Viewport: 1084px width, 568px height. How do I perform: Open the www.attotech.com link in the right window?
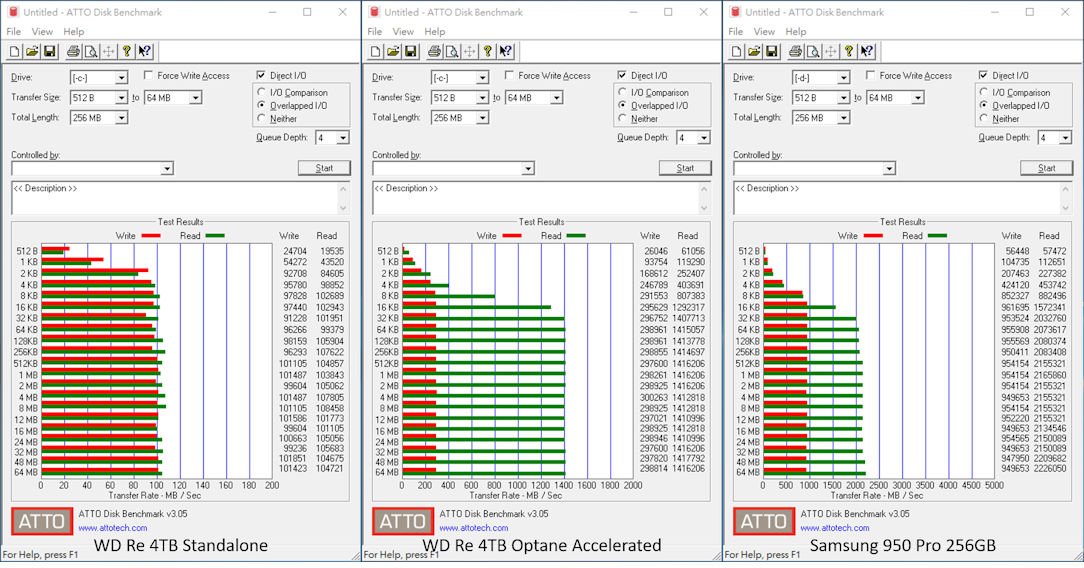pos(835,528)
